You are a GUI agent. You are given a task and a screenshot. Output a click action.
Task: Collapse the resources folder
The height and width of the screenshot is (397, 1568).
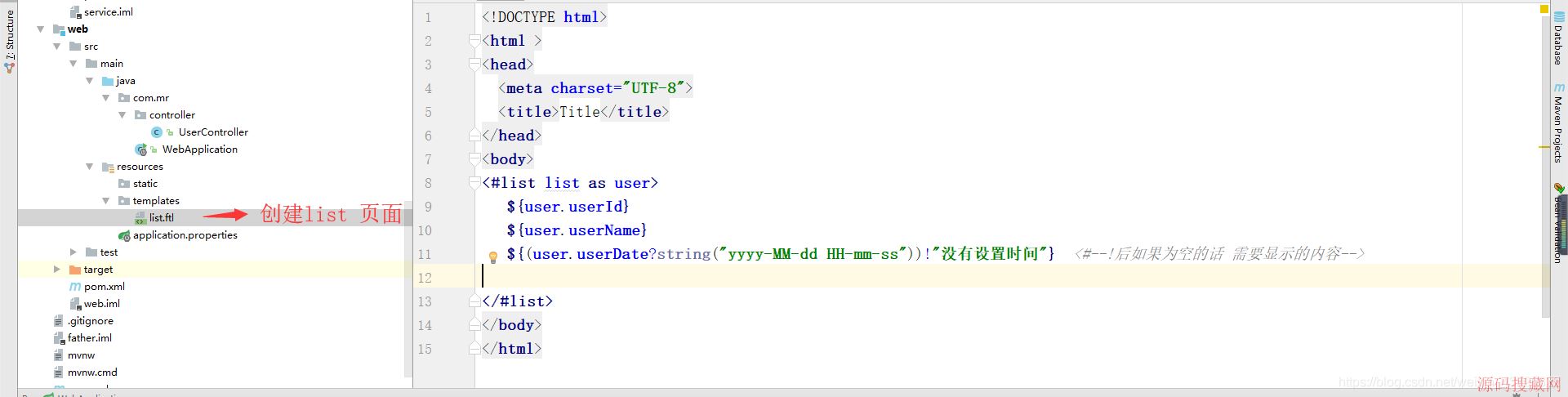[89, 167]
